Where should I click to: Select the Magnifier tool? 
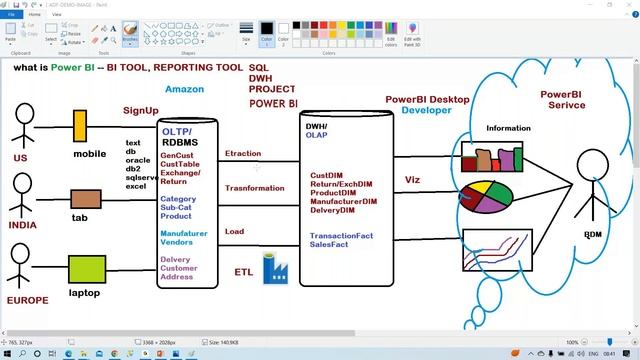click(113, 40)
